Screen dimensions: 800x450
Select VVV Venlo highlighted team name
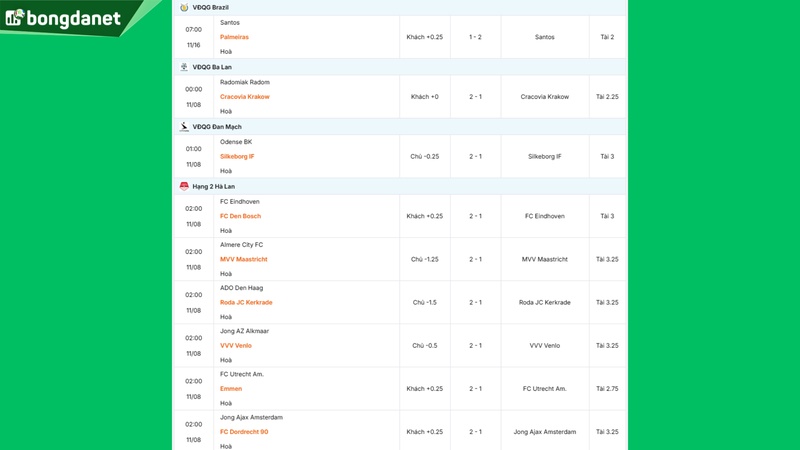pos(236,345)
